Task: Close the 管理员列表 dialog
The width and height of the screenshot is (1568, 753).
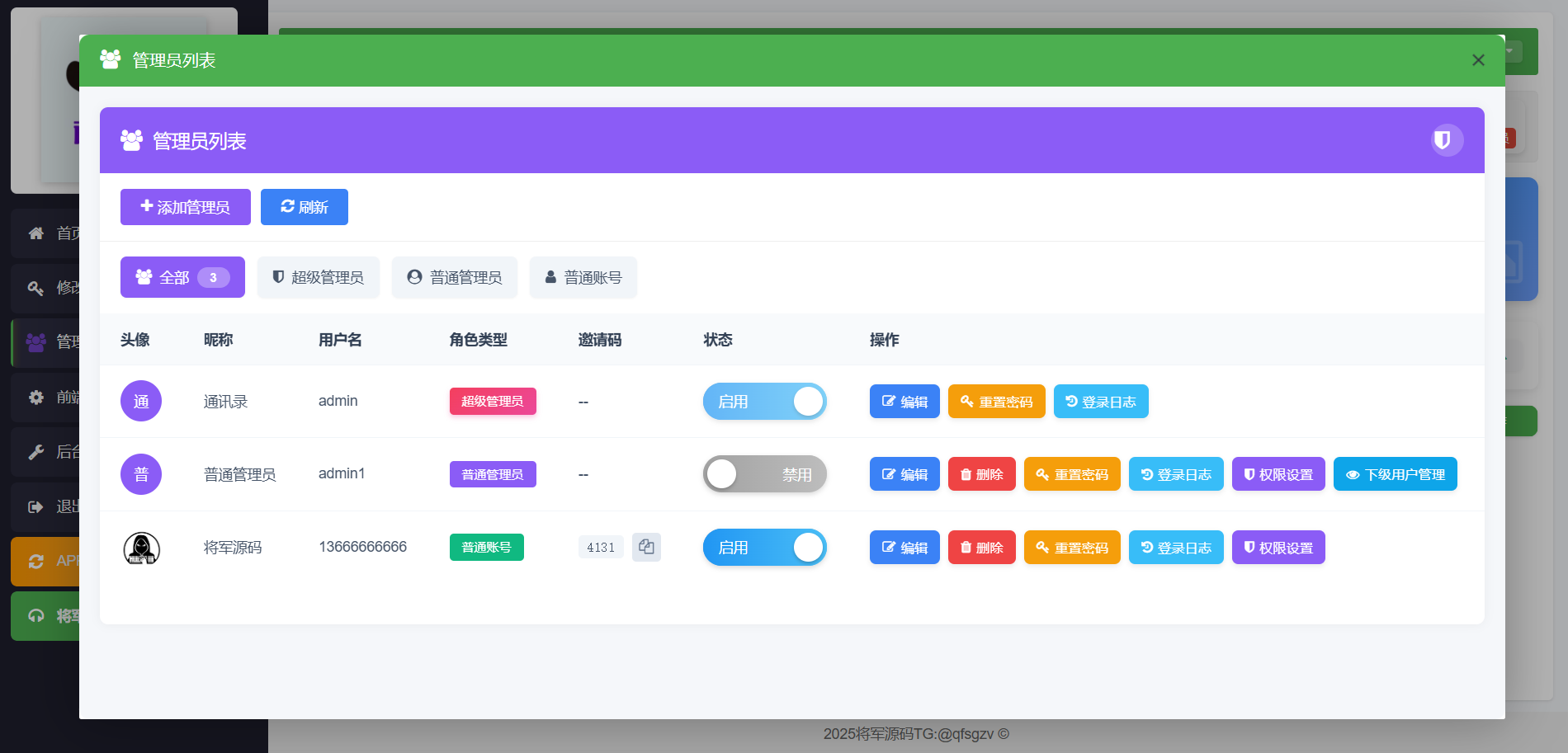Action: (x=1478, y=60)
